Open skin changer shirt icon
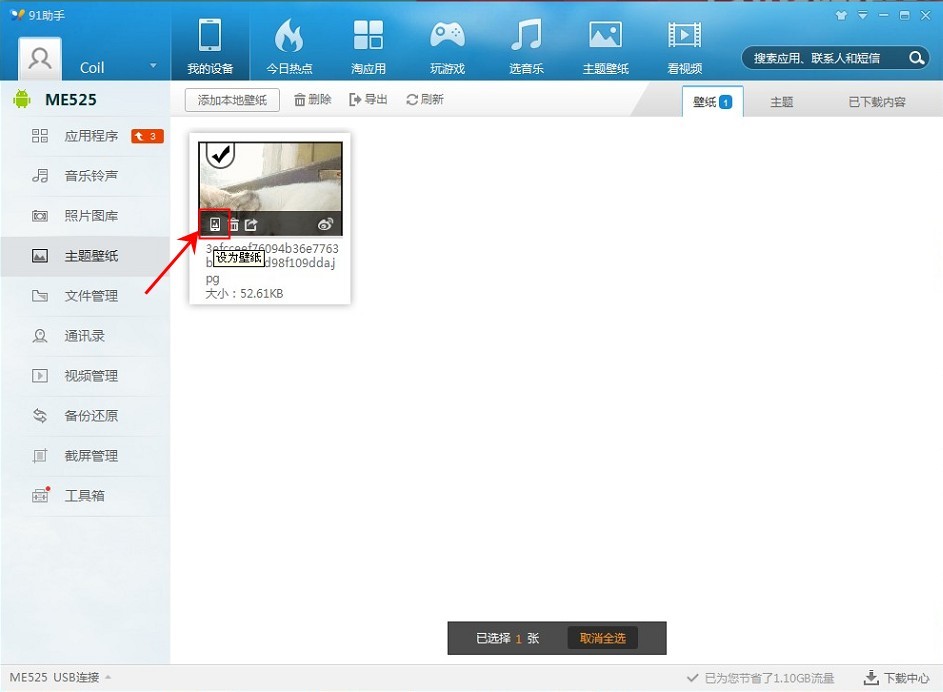This screenshot has width=943, height=692. click(841, 15)
